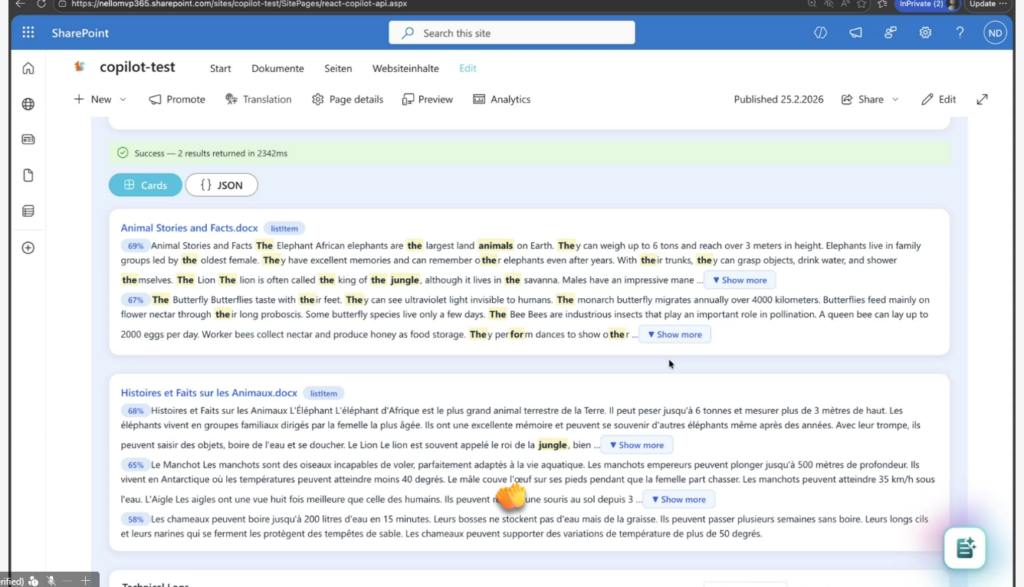Open the Websiteinhalte navigation item
Screen dimensions: 1024x587
405,68
